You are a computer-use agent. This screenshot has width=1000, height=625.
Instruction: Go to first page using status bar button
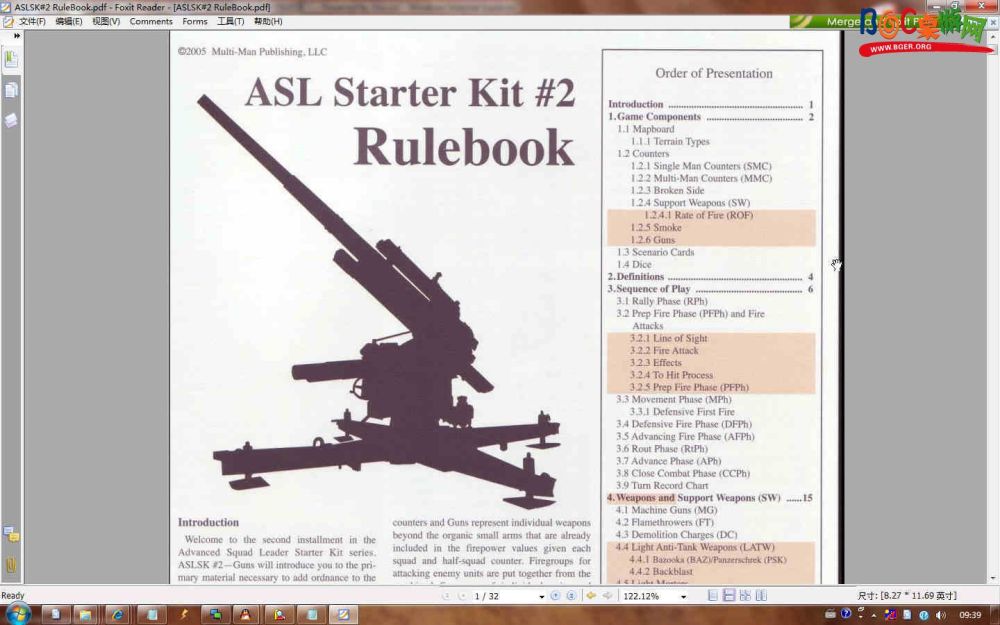(x=446, y=596)
